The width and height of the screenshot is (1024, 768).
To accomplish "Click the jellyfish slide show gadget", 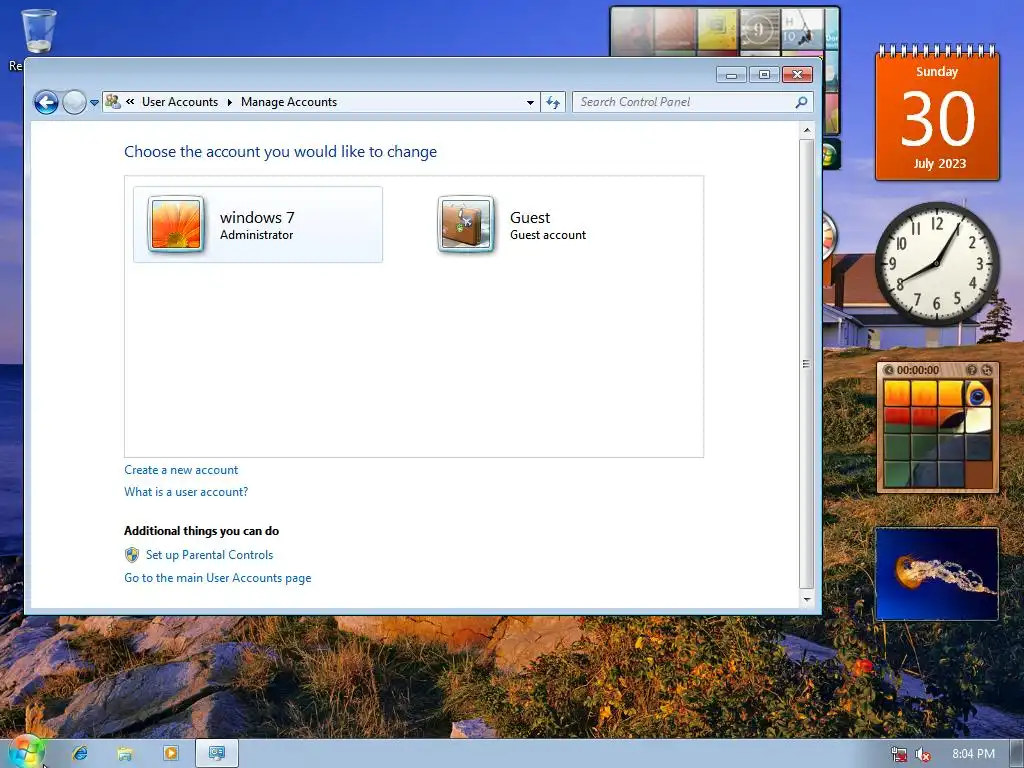I will coord(936,574).
